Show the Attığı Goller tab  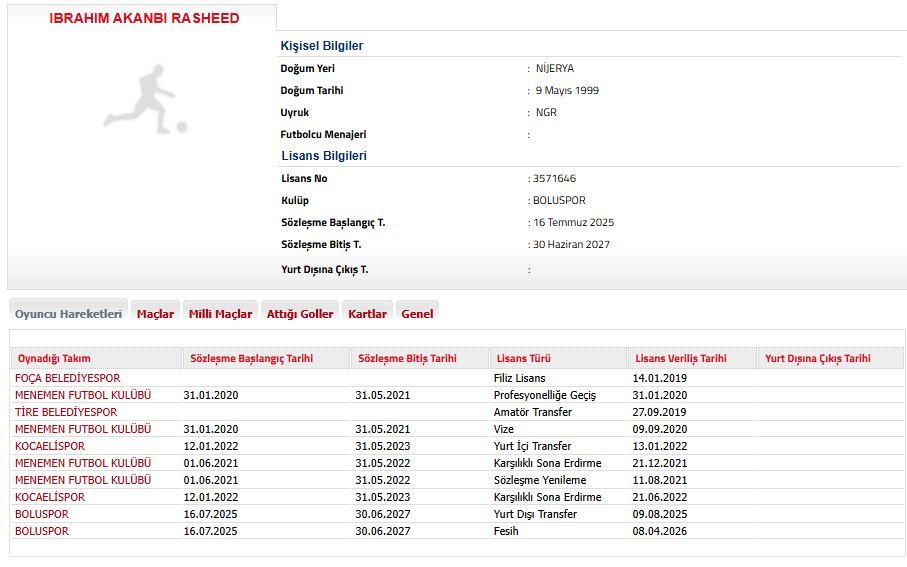coord(300,314)
